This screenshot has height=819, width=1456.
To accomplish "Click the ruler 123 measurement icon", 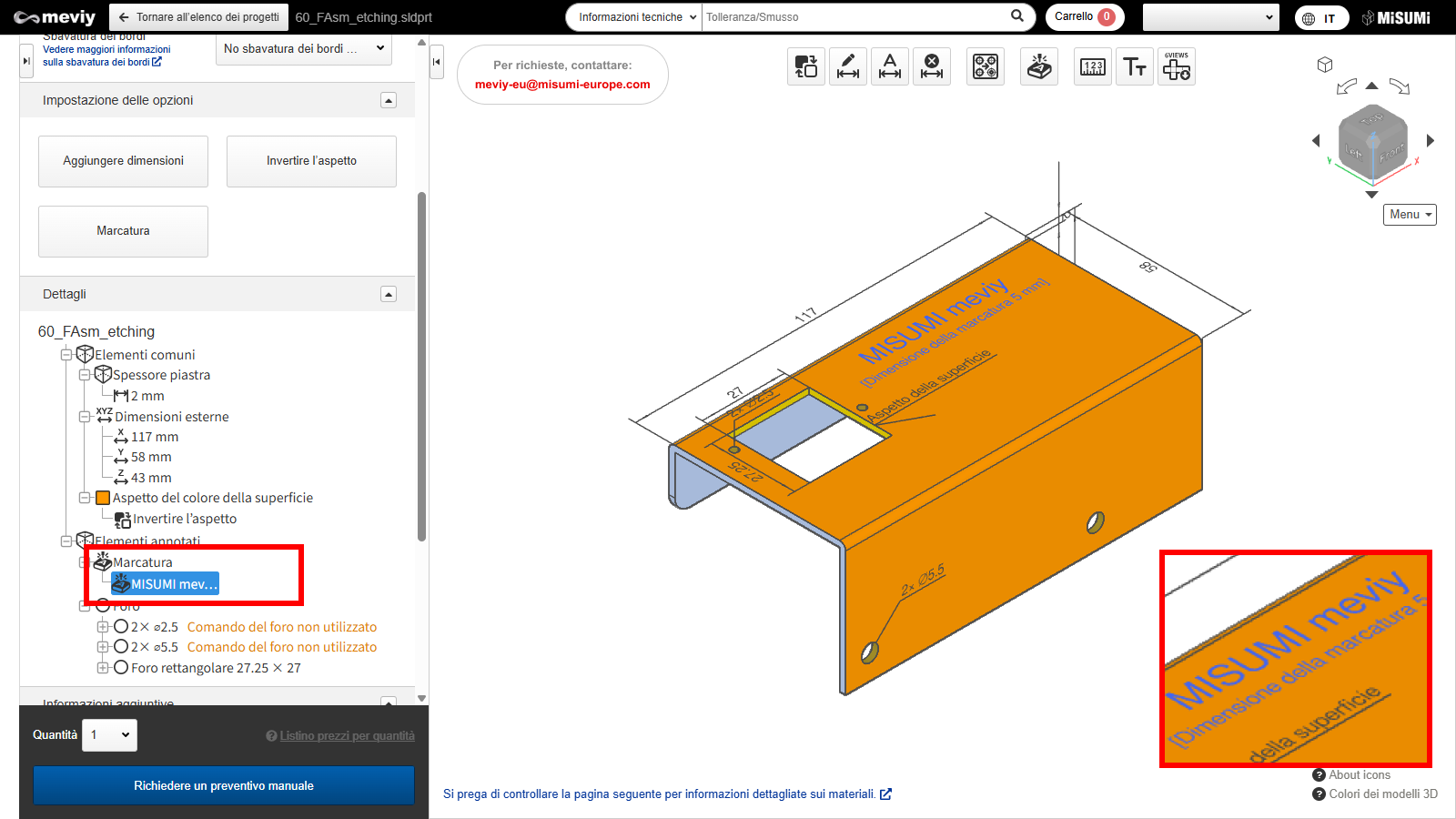I will [x=1093, y=66].
